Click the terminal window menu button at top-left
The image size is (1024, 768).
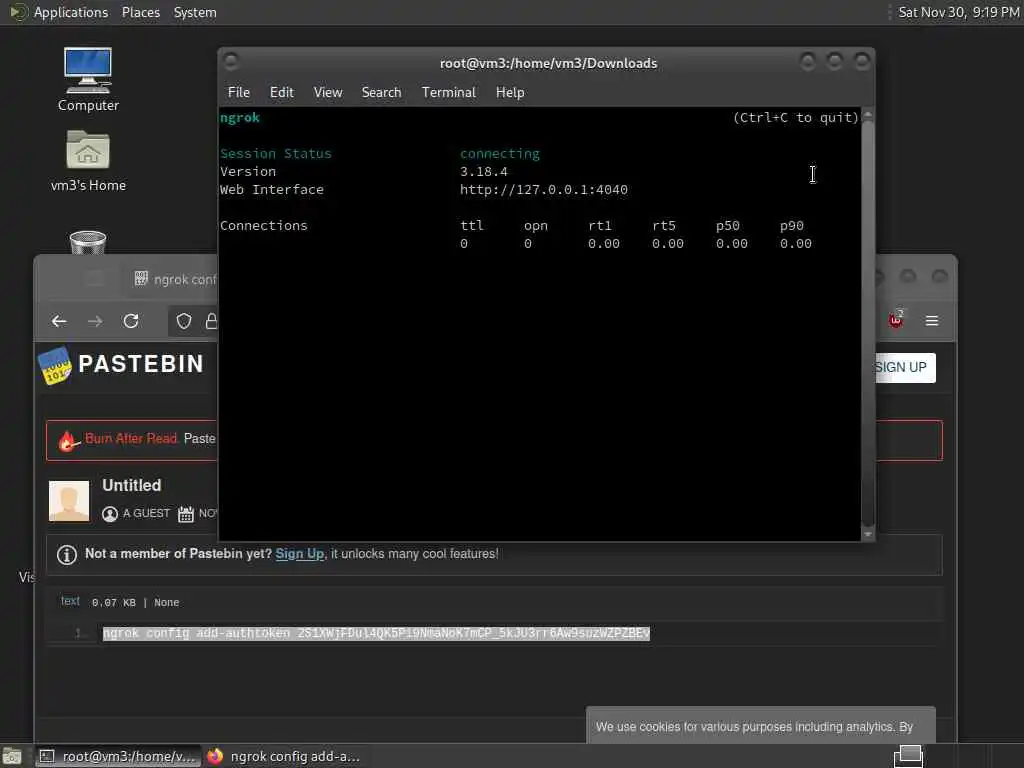(x=231, y=61)
